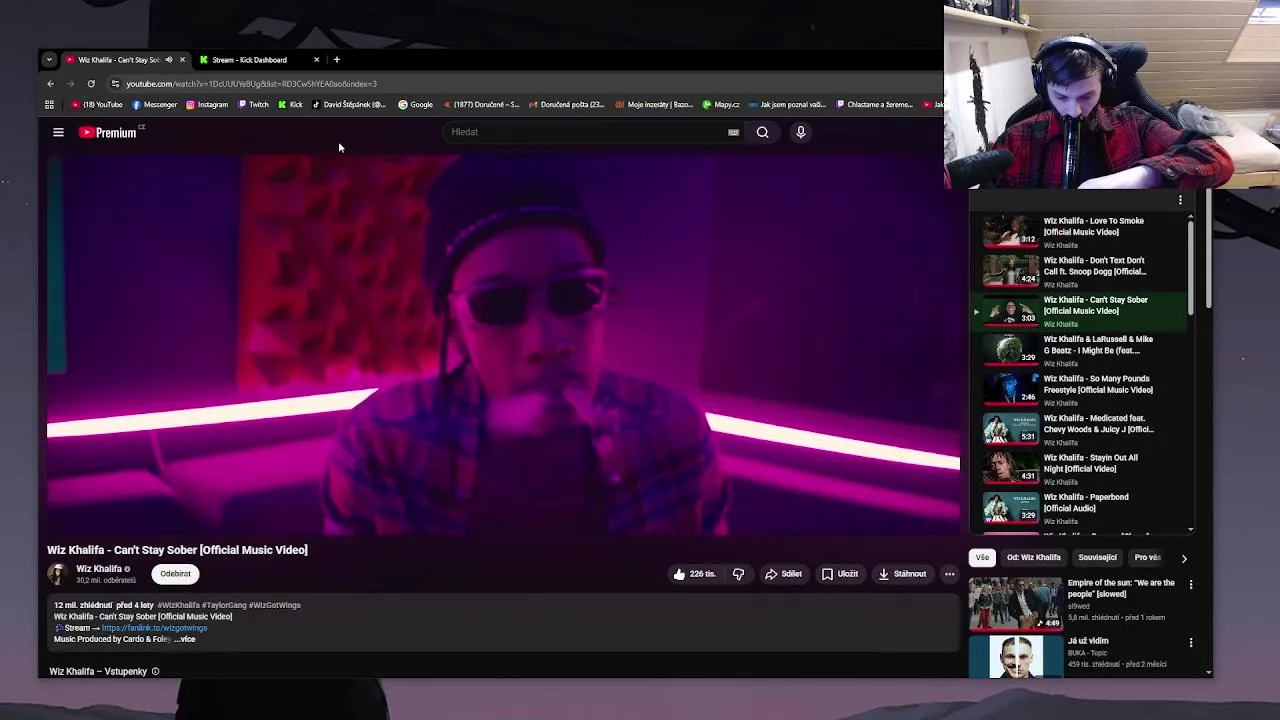1280x720 pixels.
Task: Mute the tab using its speaker icon
Action: (x=168, y=60)
